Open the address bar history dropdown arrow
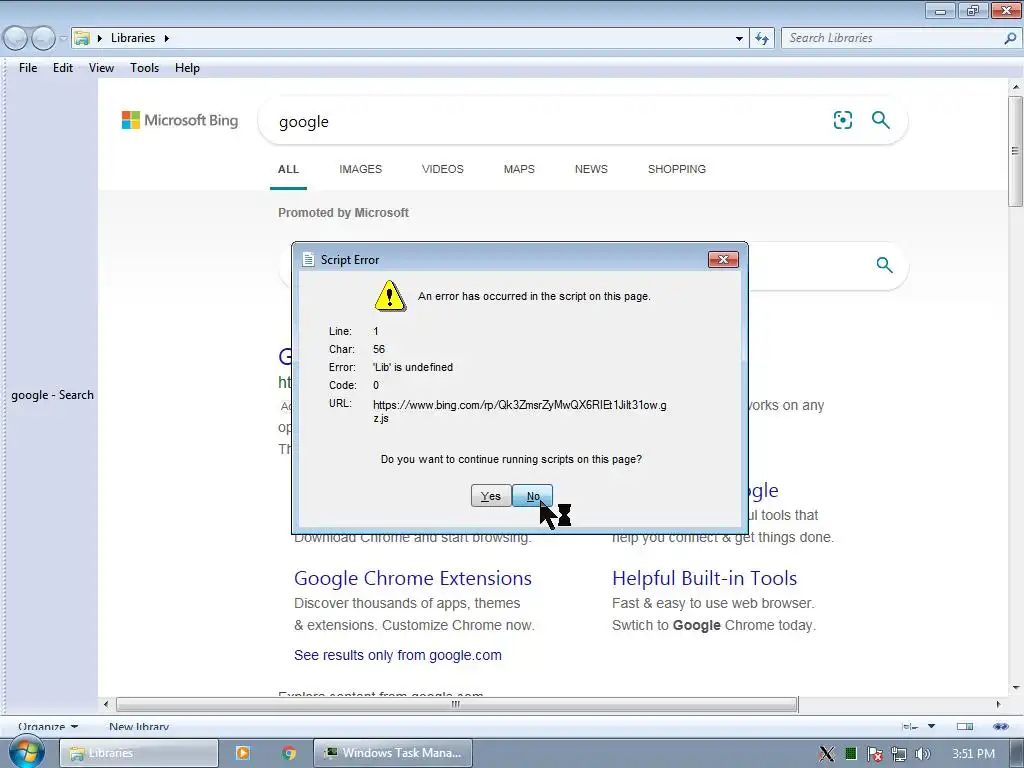The image size is (1024, 768). click(x=739, y=39)
